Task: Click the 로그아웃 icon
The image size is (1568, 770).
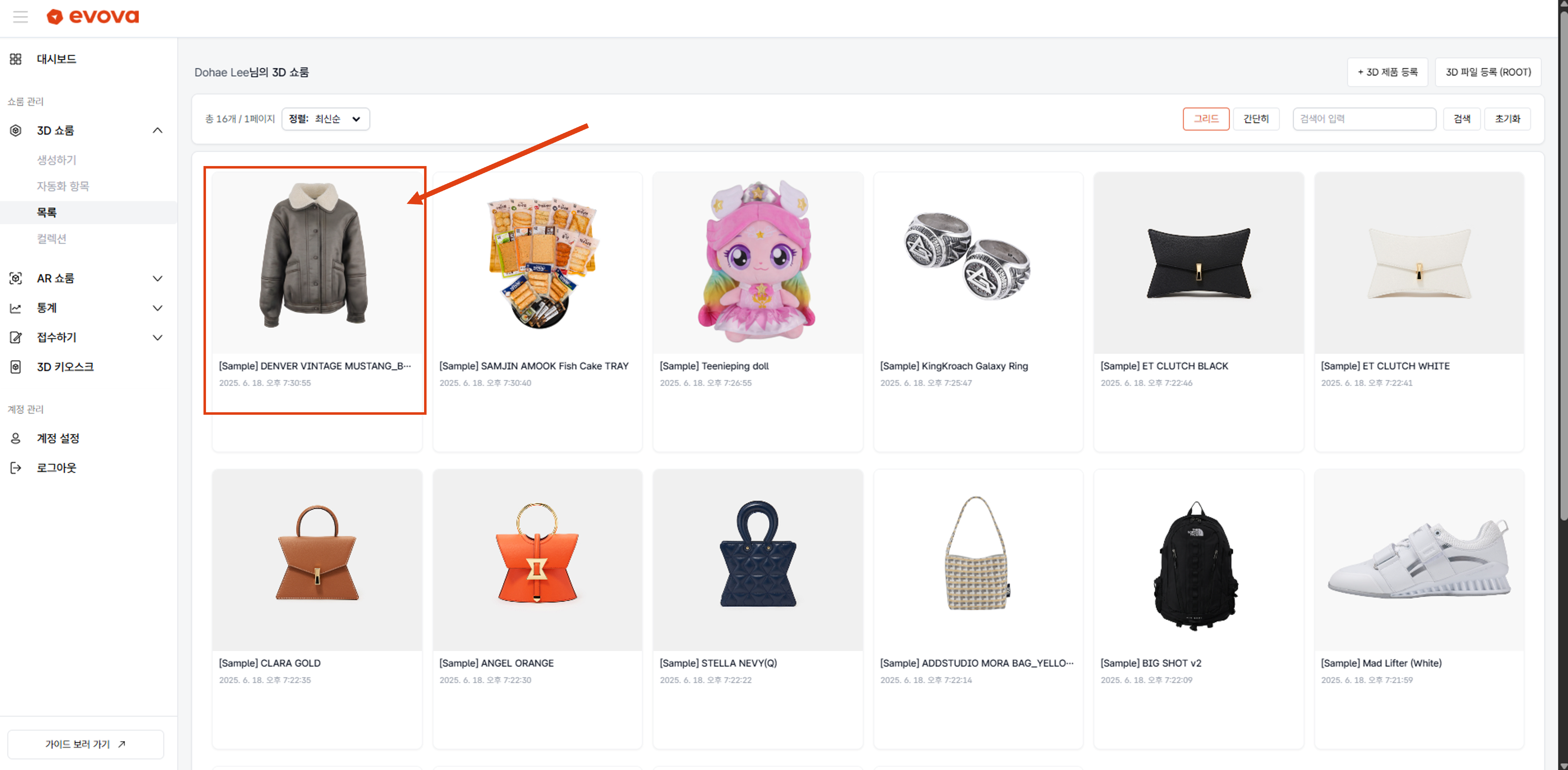Action: (x=15, y=467)
